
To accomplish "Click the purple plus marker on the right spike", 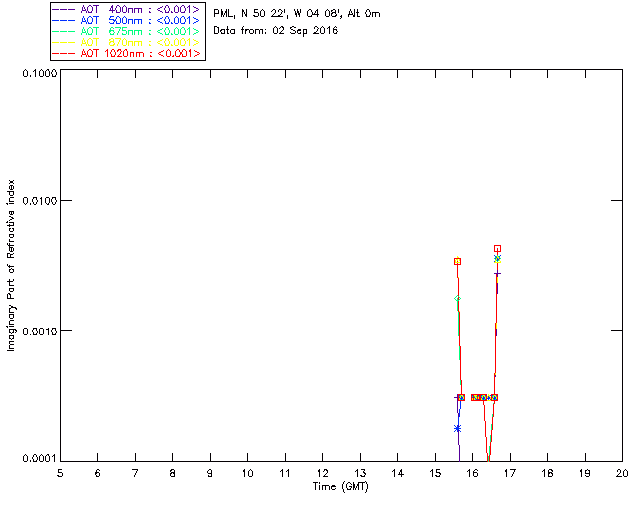I will tap(497, 274).
